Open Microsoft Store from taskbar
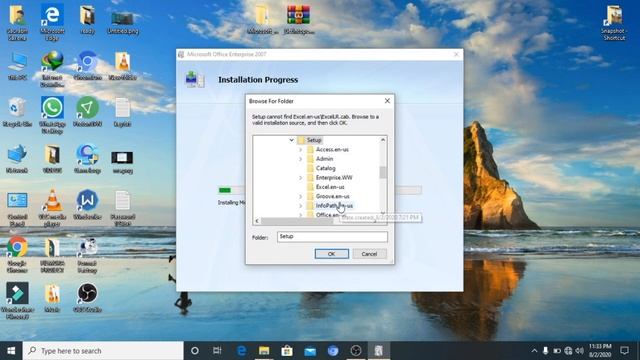 point(287,351)
